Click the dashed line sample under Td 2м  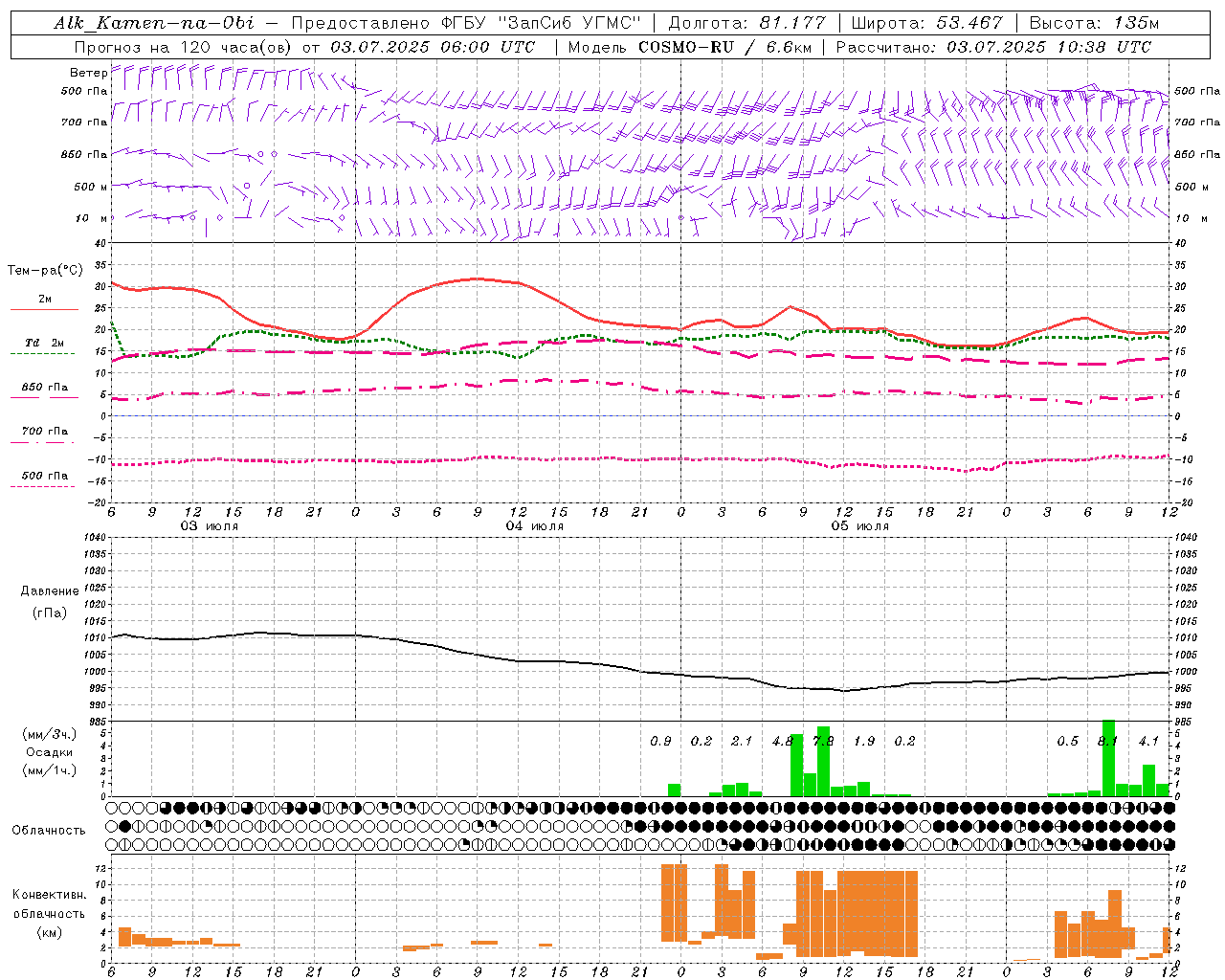tap(43, 354)
